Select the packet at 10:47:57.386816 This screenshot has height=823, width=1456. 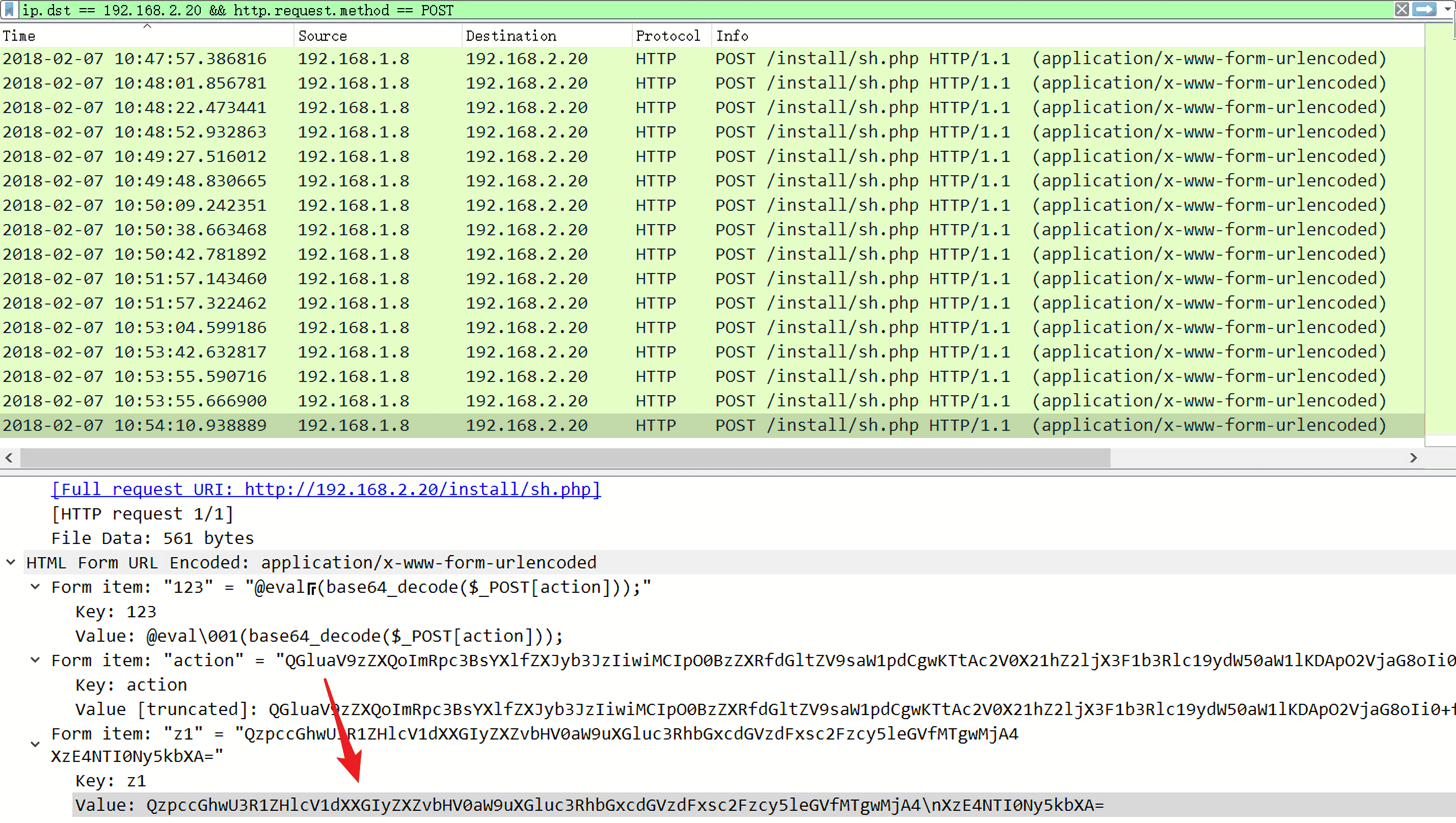[712, 59]
